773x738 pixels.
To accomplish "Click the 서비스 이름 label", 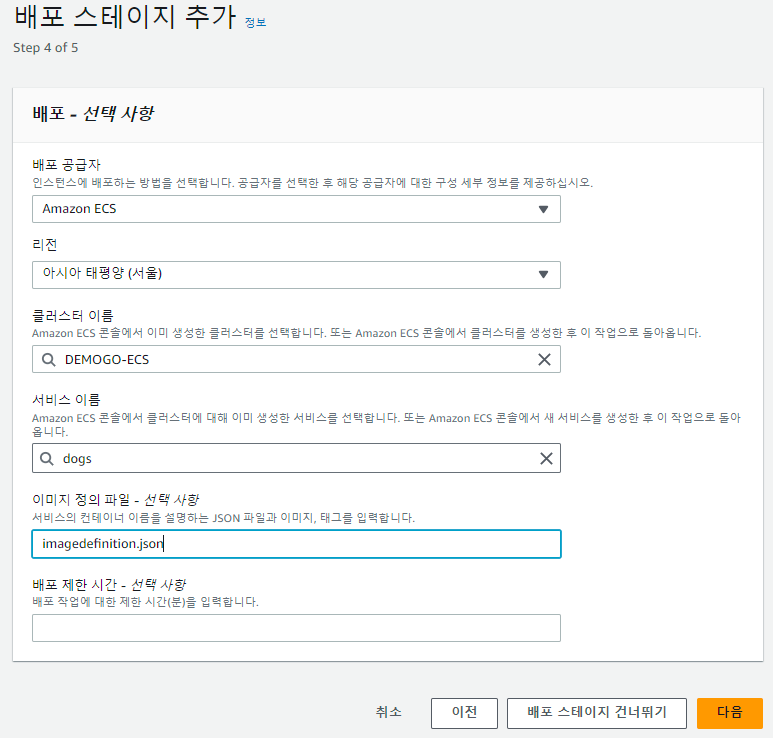I will pos(66,400).
